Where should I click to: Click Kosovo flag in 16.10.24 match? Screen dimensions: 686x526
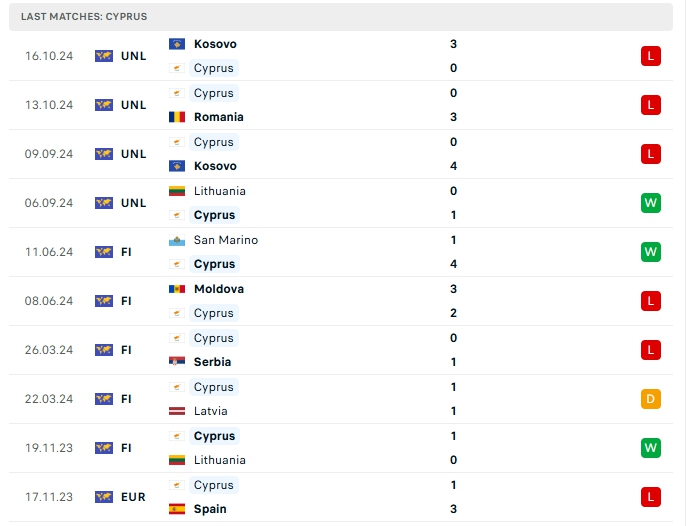pos(177,44)
